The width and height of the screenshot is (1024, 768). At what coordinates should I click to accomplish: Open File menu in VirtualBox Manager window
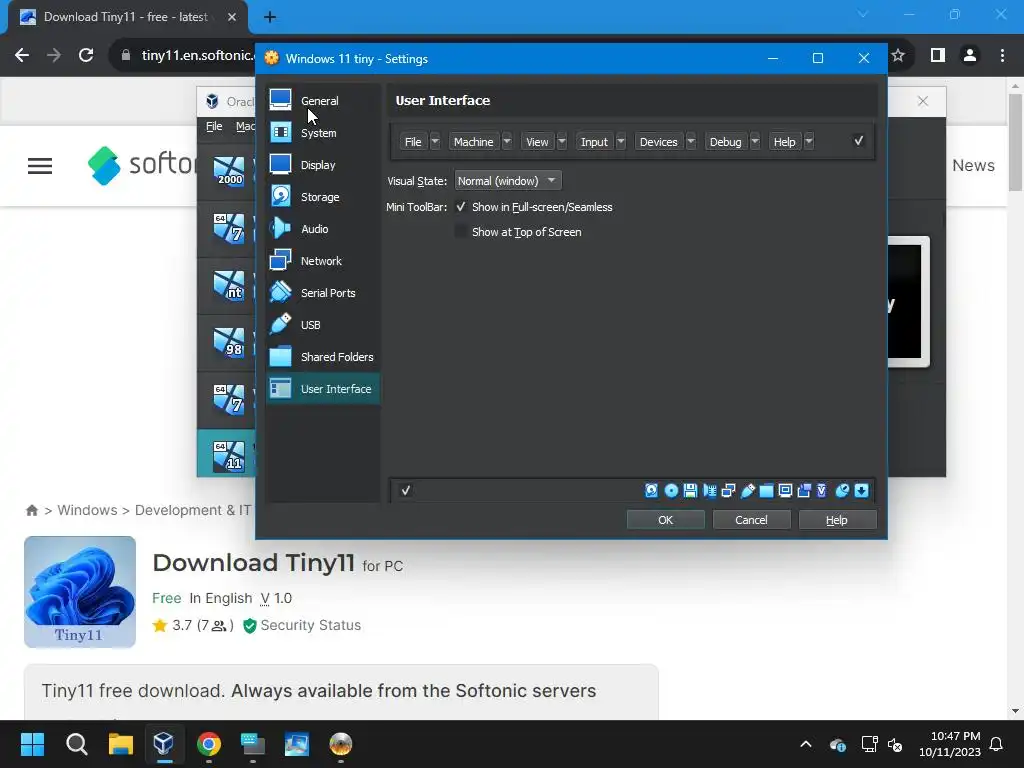[214, 126]
